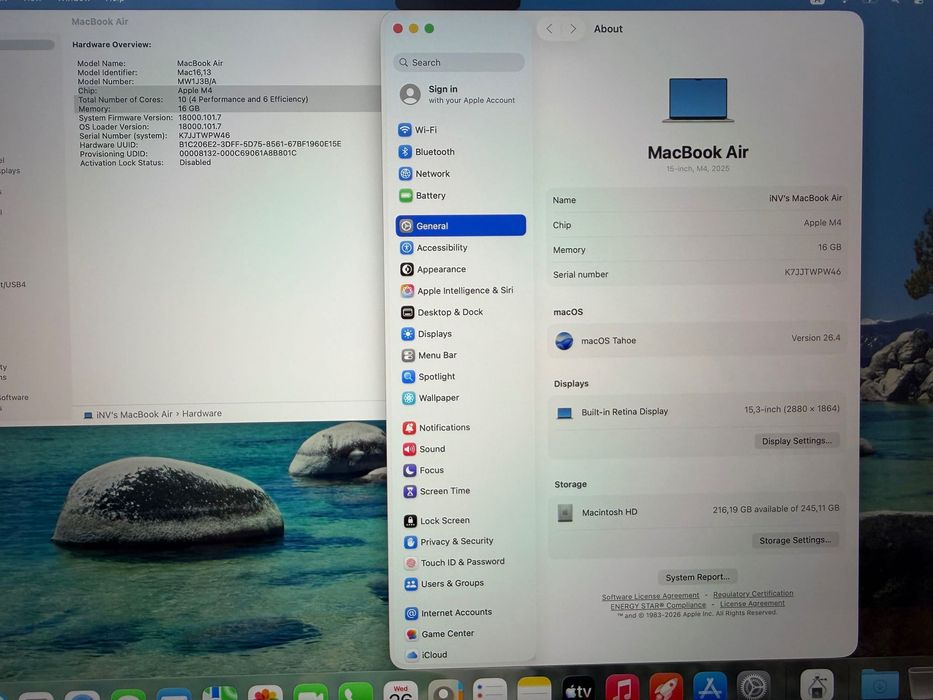Select the System Firmware Version row

tap(226, 118)
